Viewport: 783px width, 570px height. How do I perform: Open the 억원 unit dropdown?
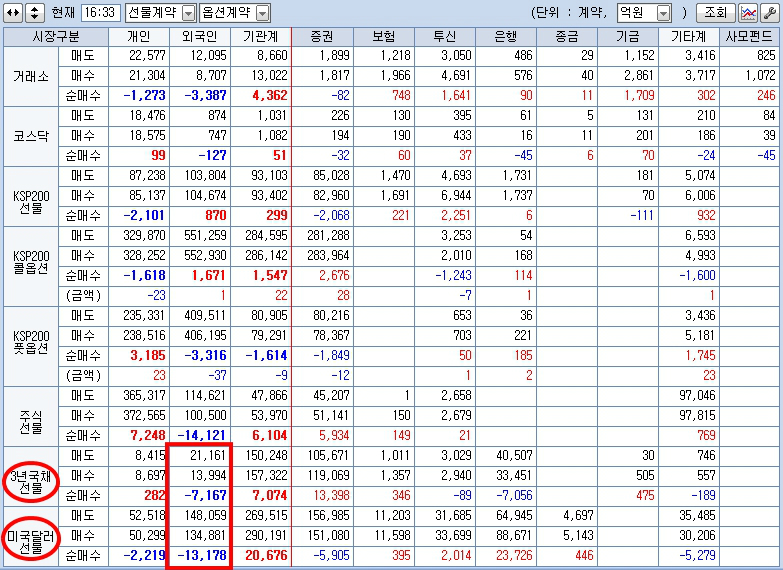[x=664, y=13]
